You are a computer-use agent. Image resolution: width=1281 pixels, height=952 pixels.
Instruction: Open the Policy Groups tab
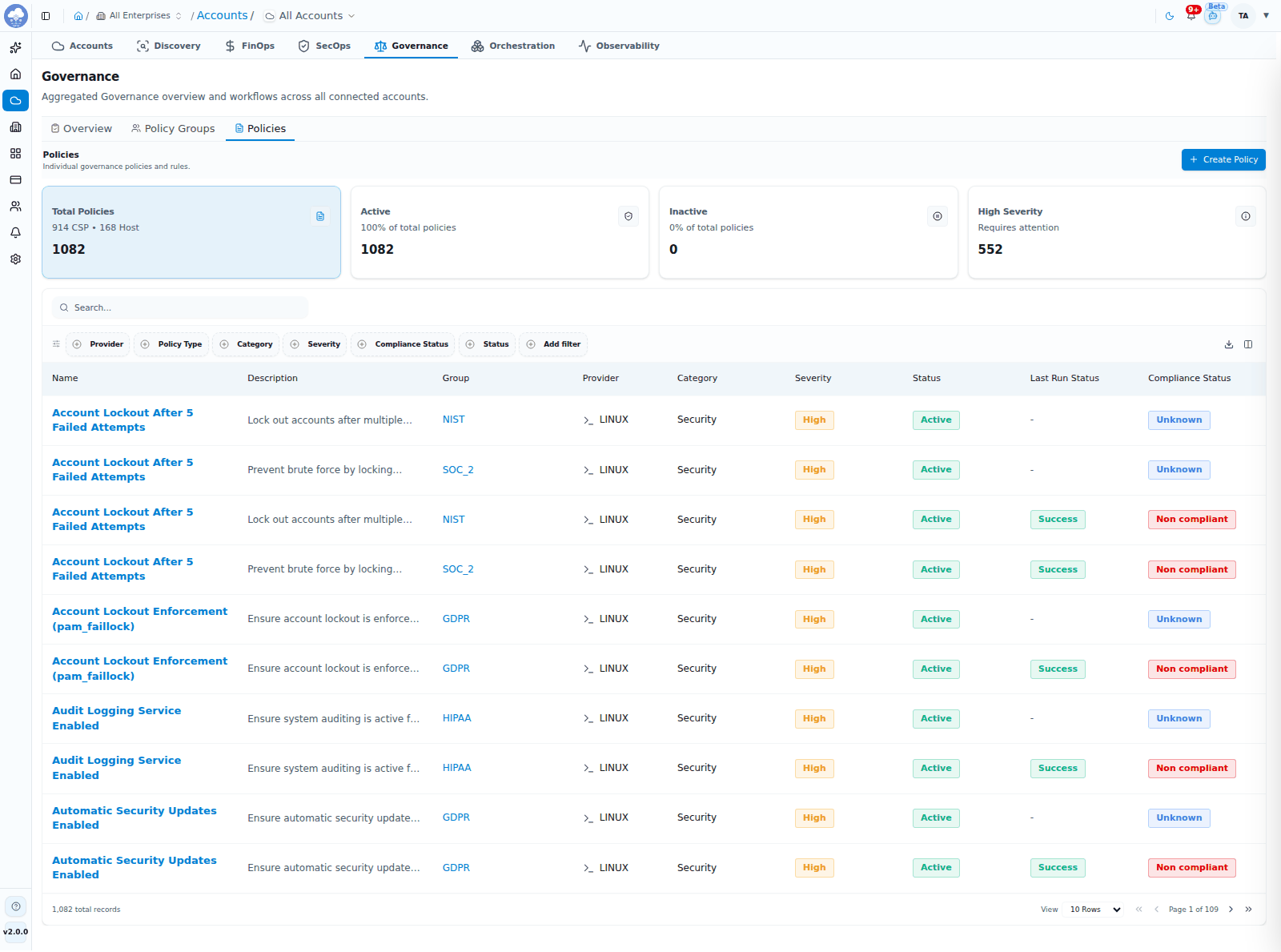click(173, 129)
